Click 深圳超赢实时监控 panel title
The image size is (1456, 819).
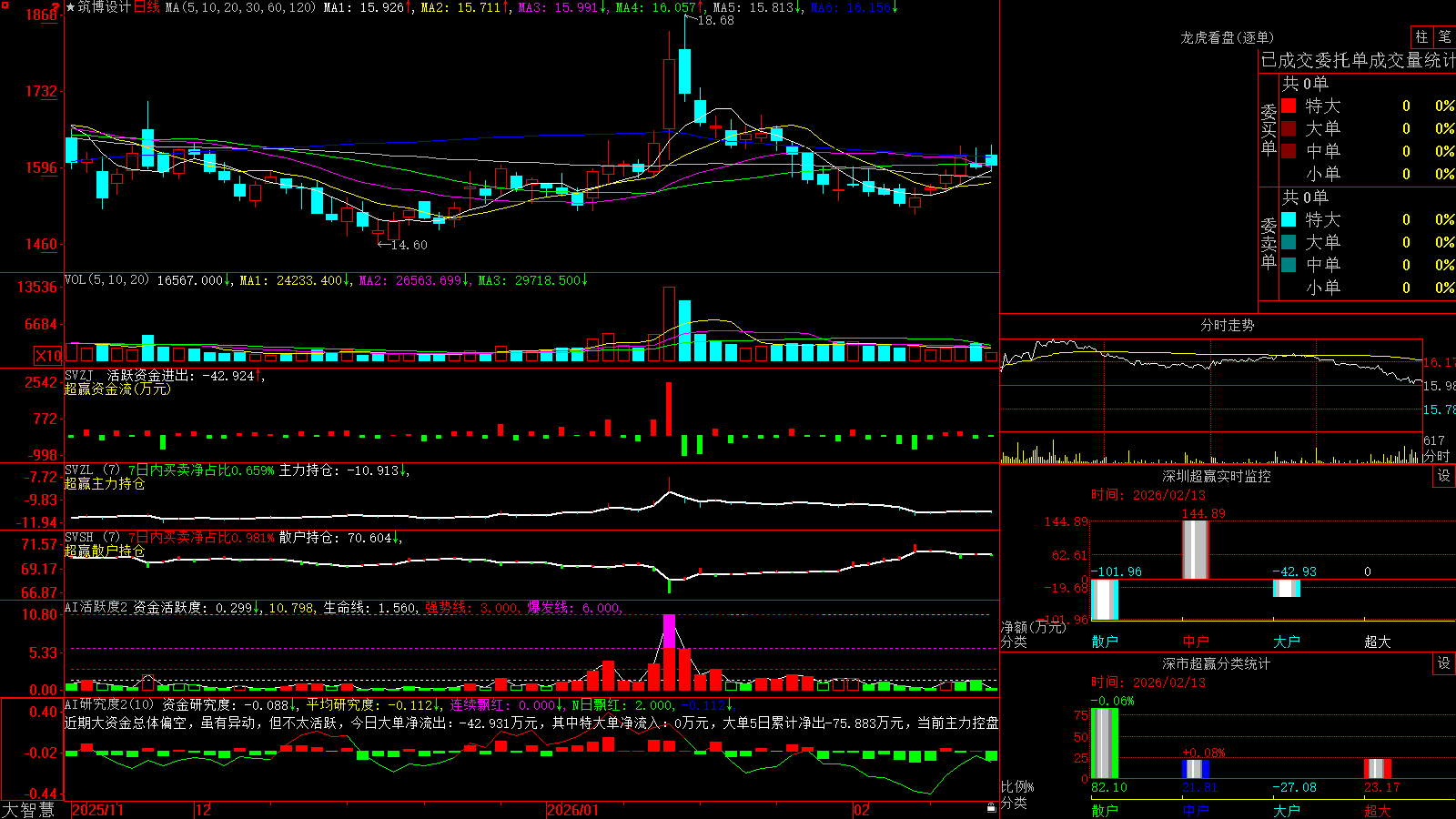click(1217, 476)
